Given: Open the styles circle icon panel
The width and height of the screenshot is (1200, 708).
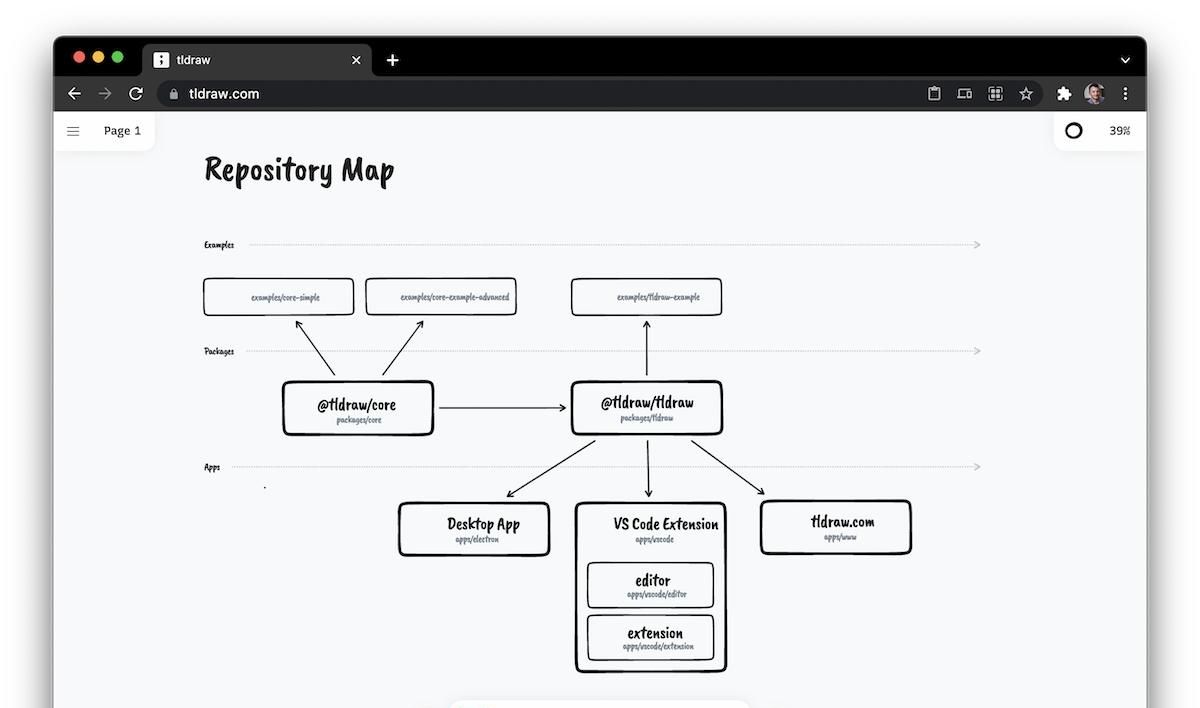Looking at the screenshot, I should pyautogui.click(x=1073, y=131).
